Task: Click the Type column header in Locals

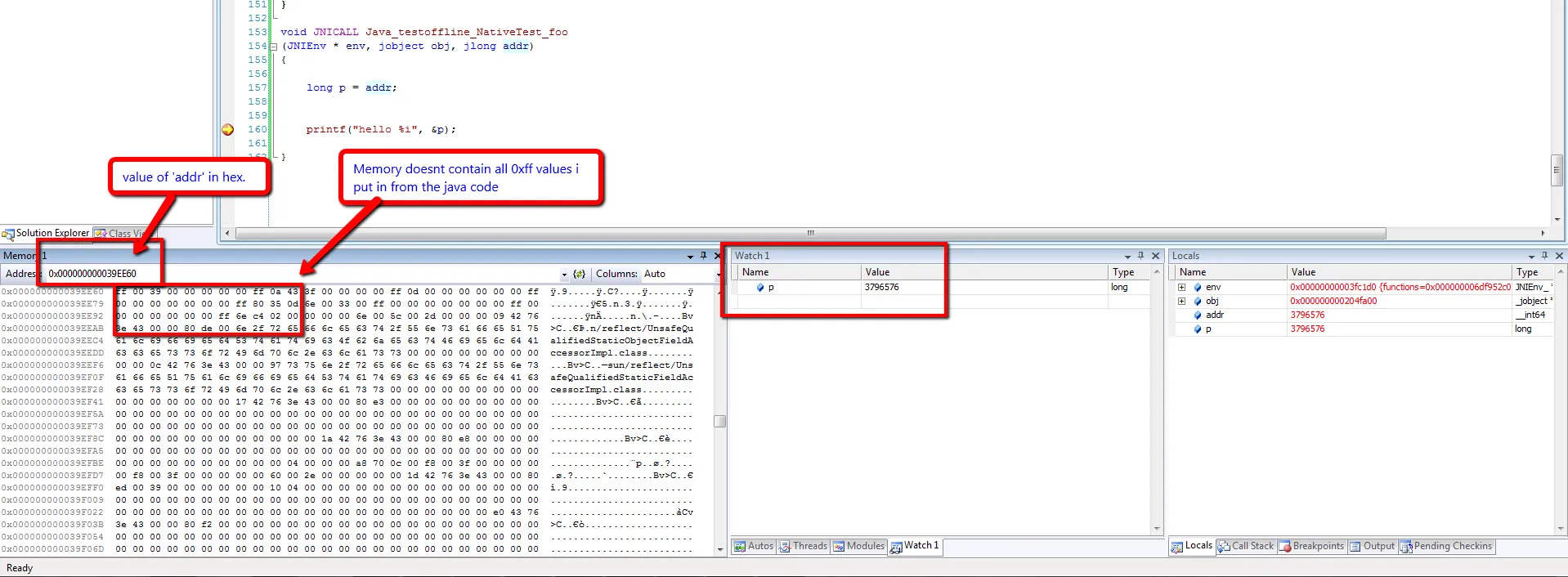Action: click(1532, 272)
